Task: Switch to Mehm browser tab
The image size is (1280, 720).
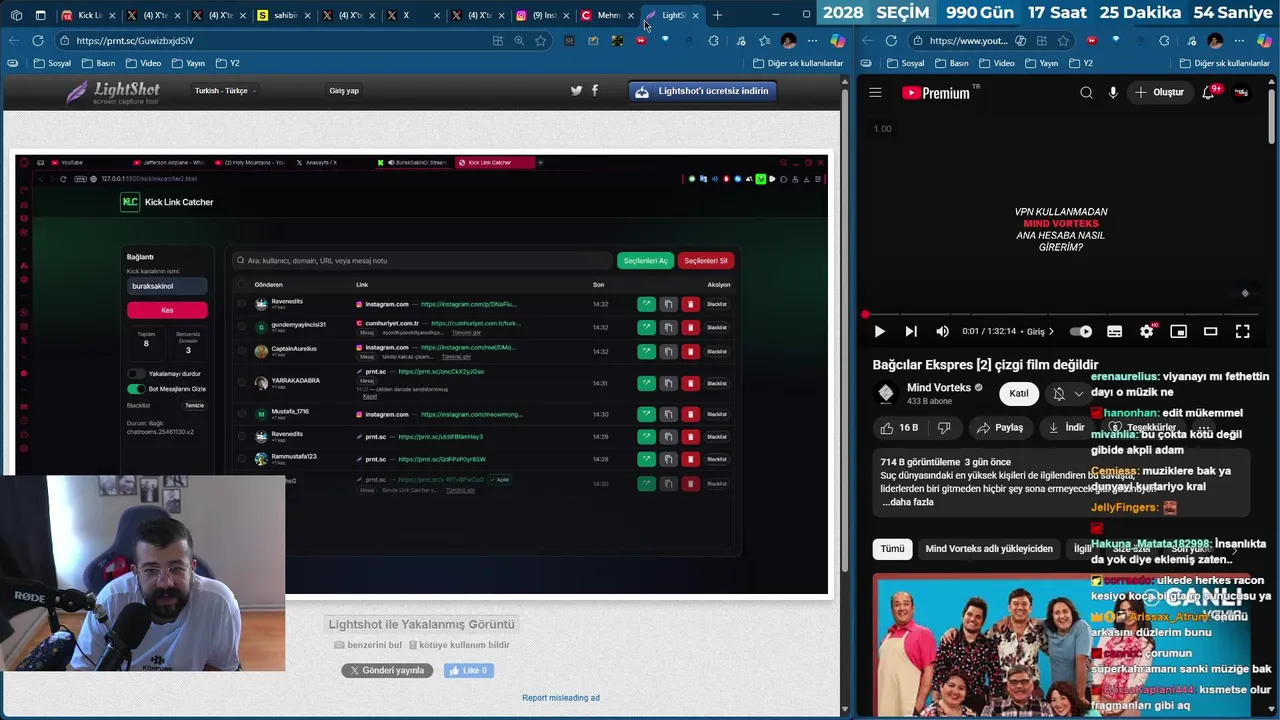Action: (608, 15)
